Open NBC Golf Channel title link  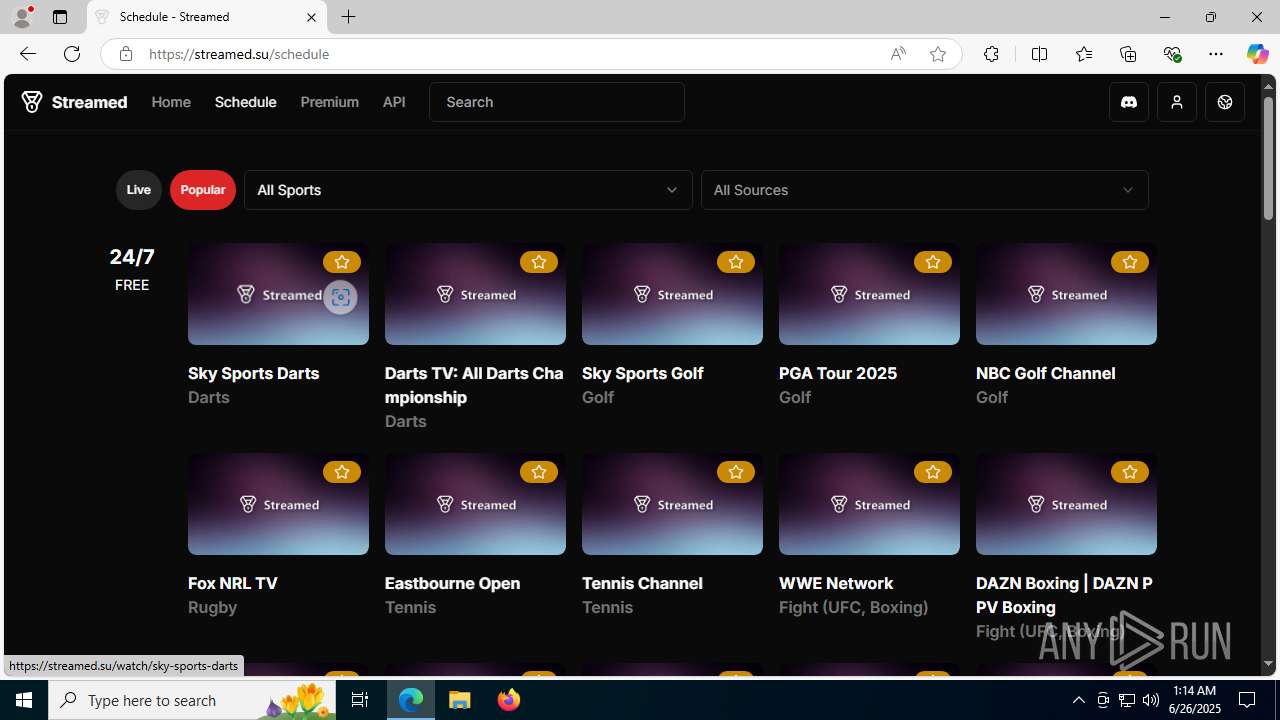[x=1046, y=373]
